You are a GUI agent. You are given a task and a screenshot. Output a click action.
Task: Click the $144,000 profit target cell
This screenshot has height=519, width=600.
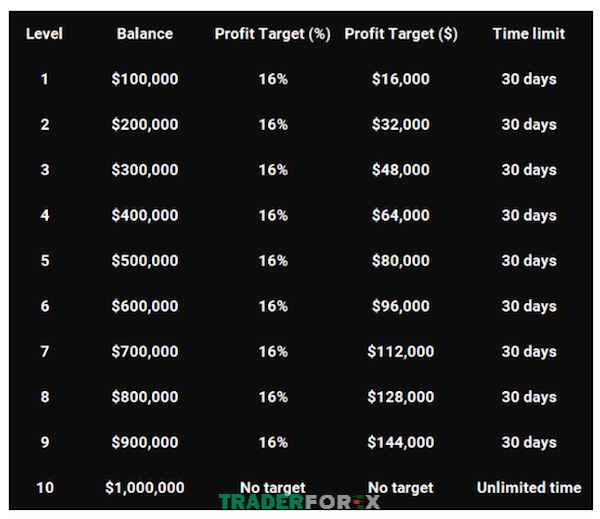point(401,442)
